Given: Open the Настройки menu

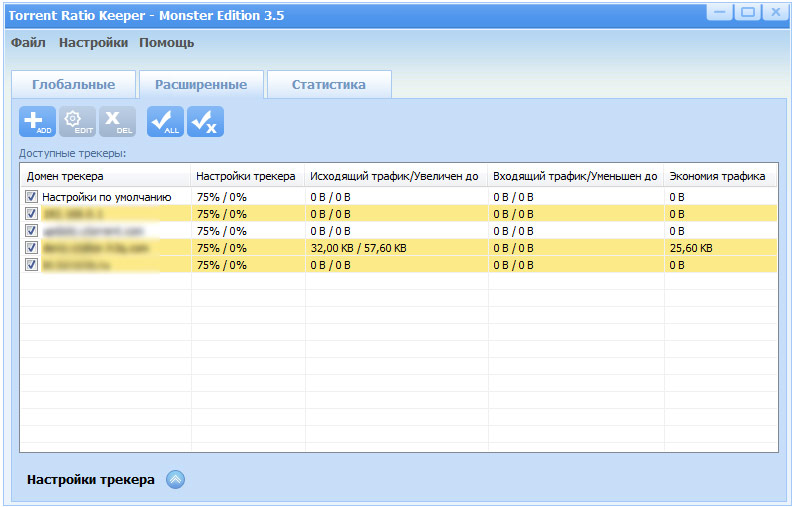Looking at the screenshot, I should click(93, 43).
